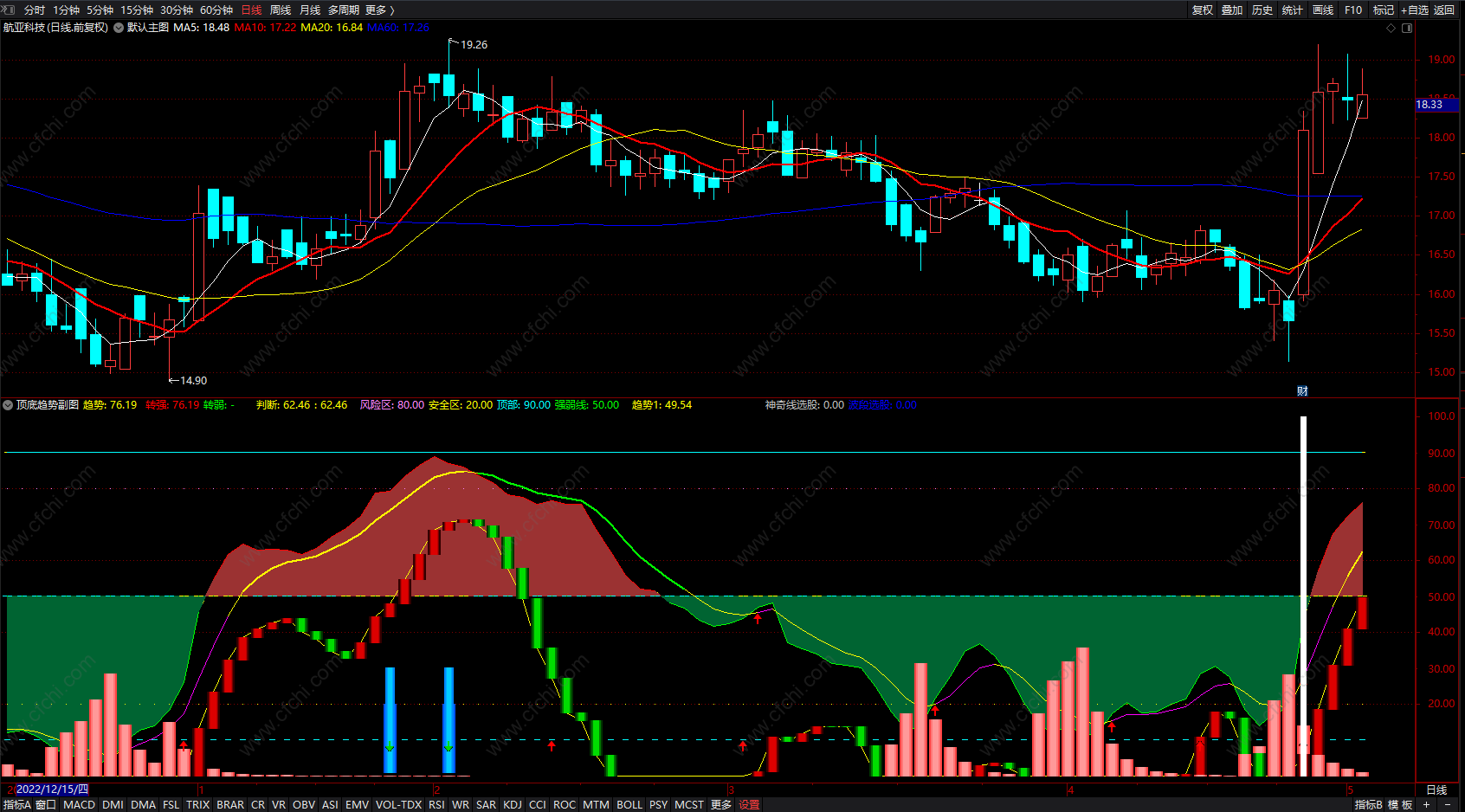Viewport: 1465px width, 812px height.
Task: Open 历史 history view
Action: [x=1262, y=10]
